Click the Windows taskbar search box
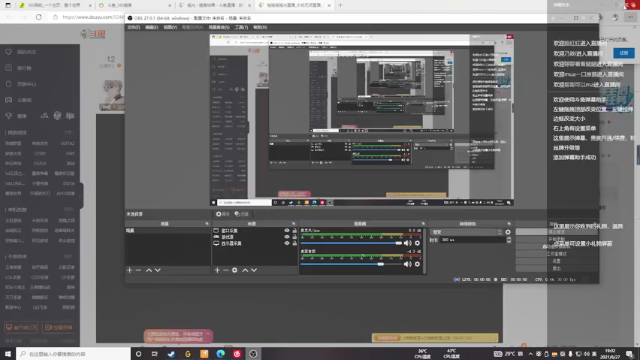The width and height of the screenshot is (640, 360). (x=73, y=354)
